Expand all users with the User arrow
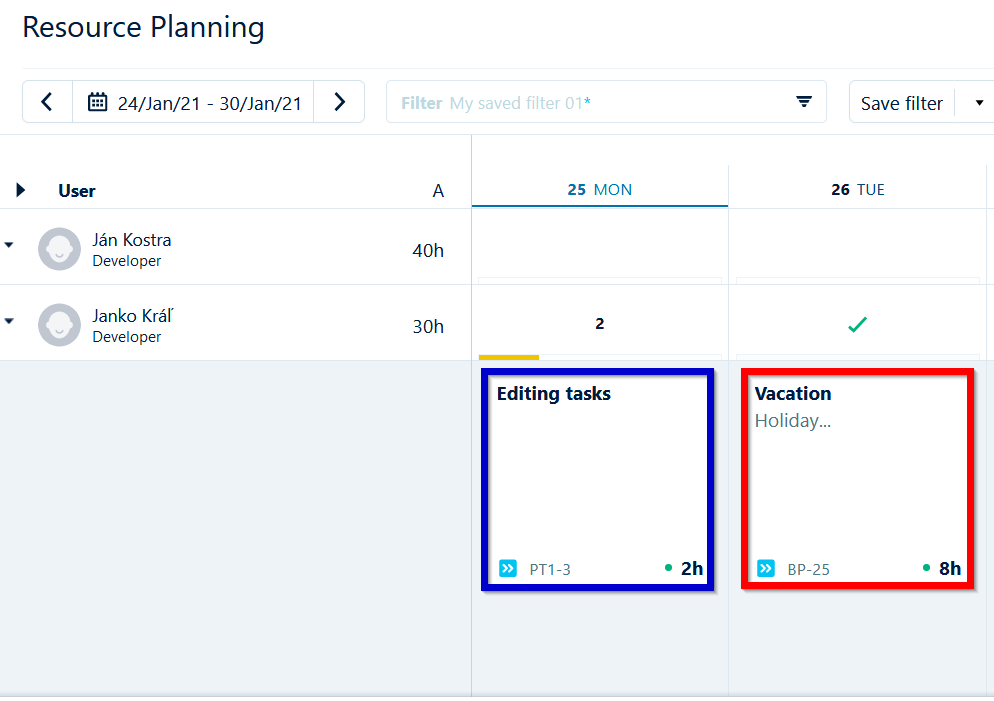 [x=21, y=190]
